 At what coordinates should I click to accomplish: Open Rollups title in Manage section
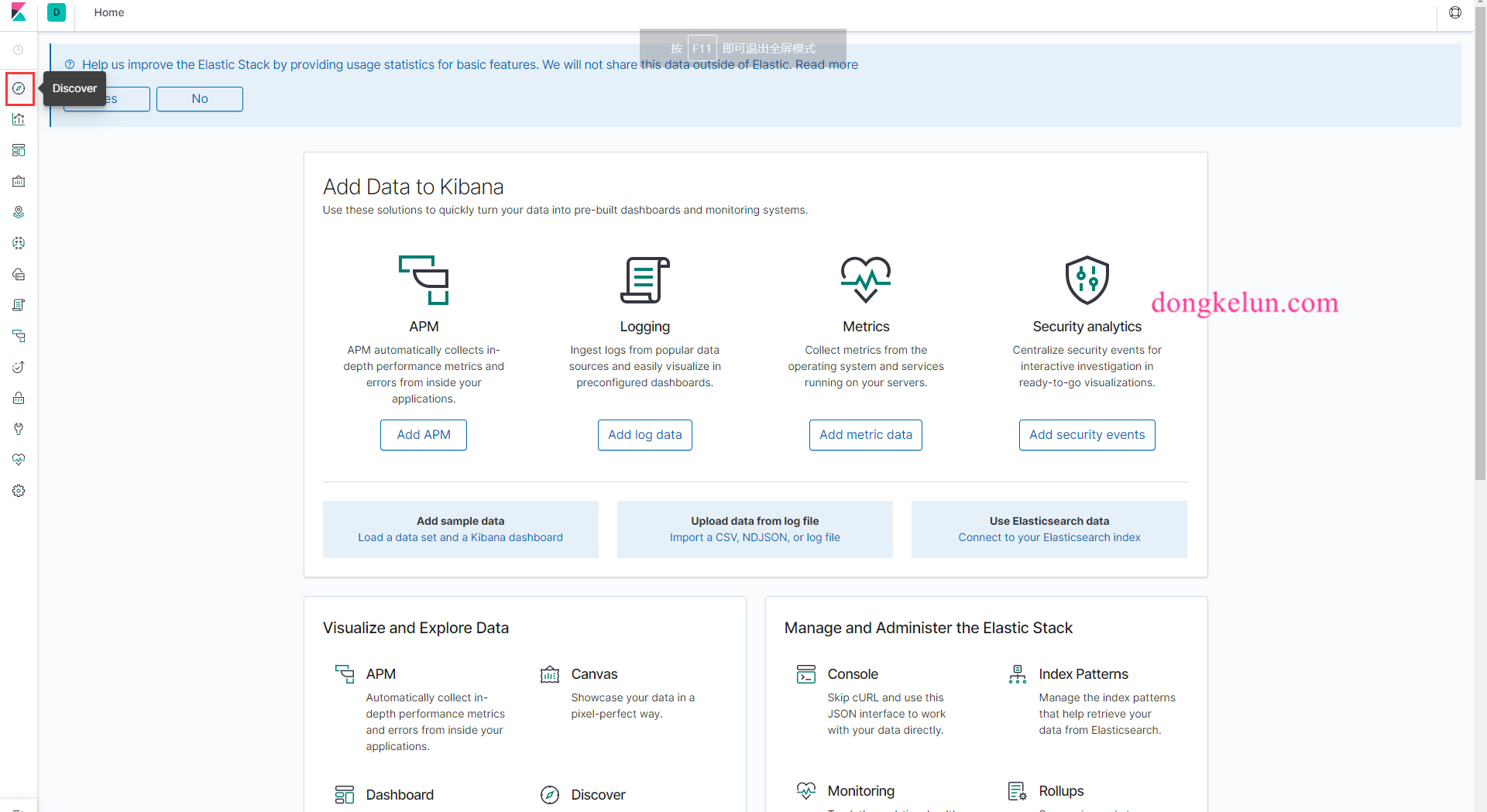pos(1061,791)
